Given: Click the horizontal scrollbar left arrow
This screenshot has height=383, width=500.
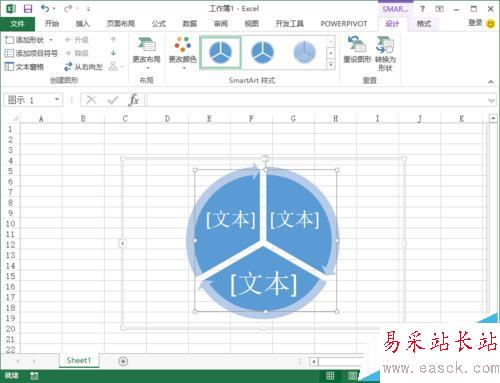Looking at the screenshot, I should pyautogui.click(x=314, y=361).
